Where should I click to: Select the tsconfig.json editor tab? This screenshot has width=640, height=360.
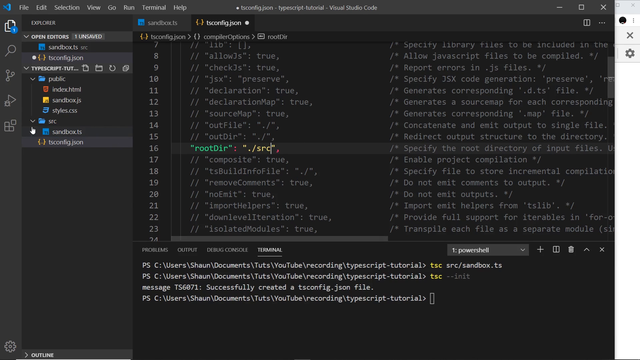pyautogui.click(x=223, y=23)
